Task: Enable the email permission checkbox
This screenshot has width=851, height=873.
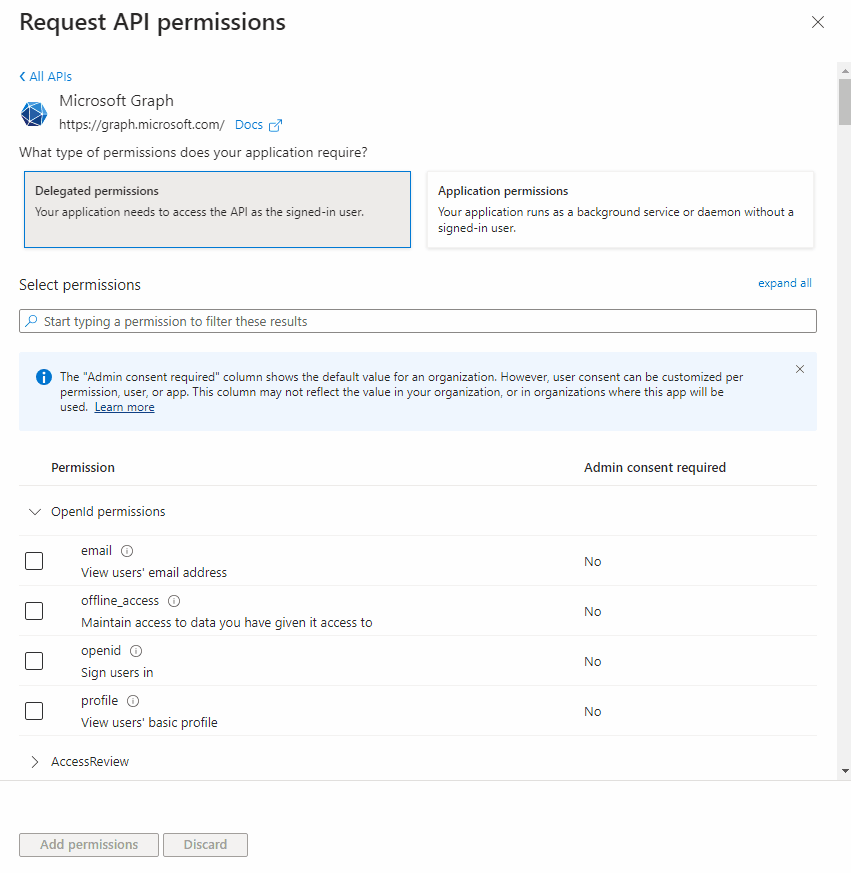Action: 34,561
